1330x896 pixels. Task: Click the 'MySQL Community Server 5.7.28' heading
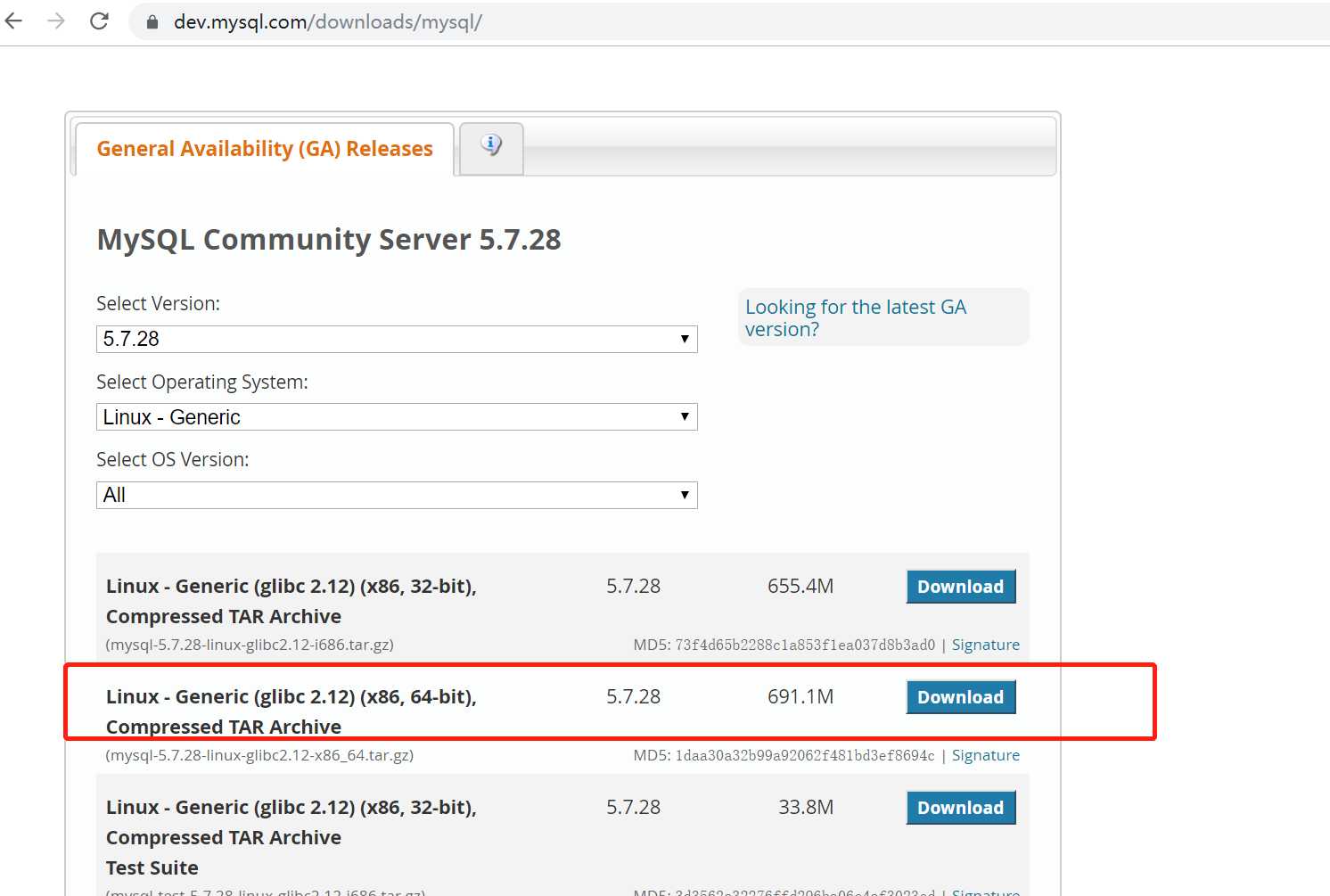pyautogui.click(x=329, y=240)
